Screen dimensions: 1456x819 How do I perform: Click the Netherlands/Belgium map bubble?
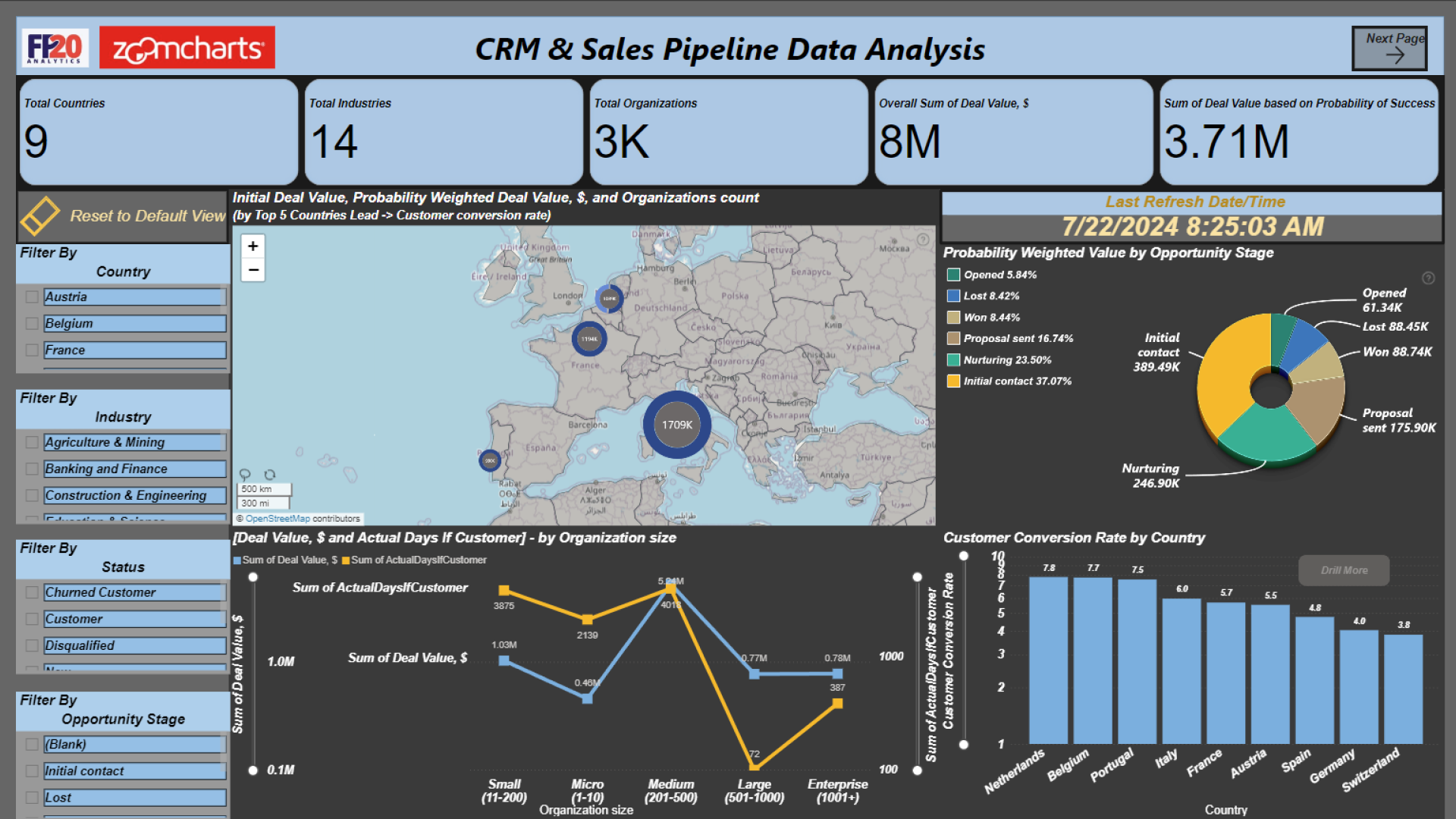point(609,299)
